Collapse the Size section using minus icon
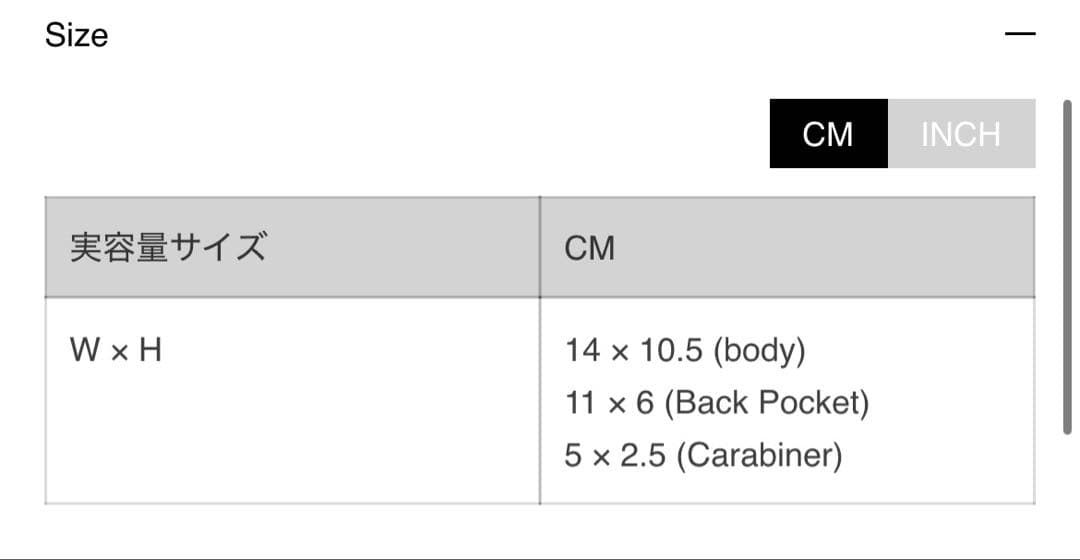Image resolution: width=1080 pixels, height=560 pixels. [1020, 34]
